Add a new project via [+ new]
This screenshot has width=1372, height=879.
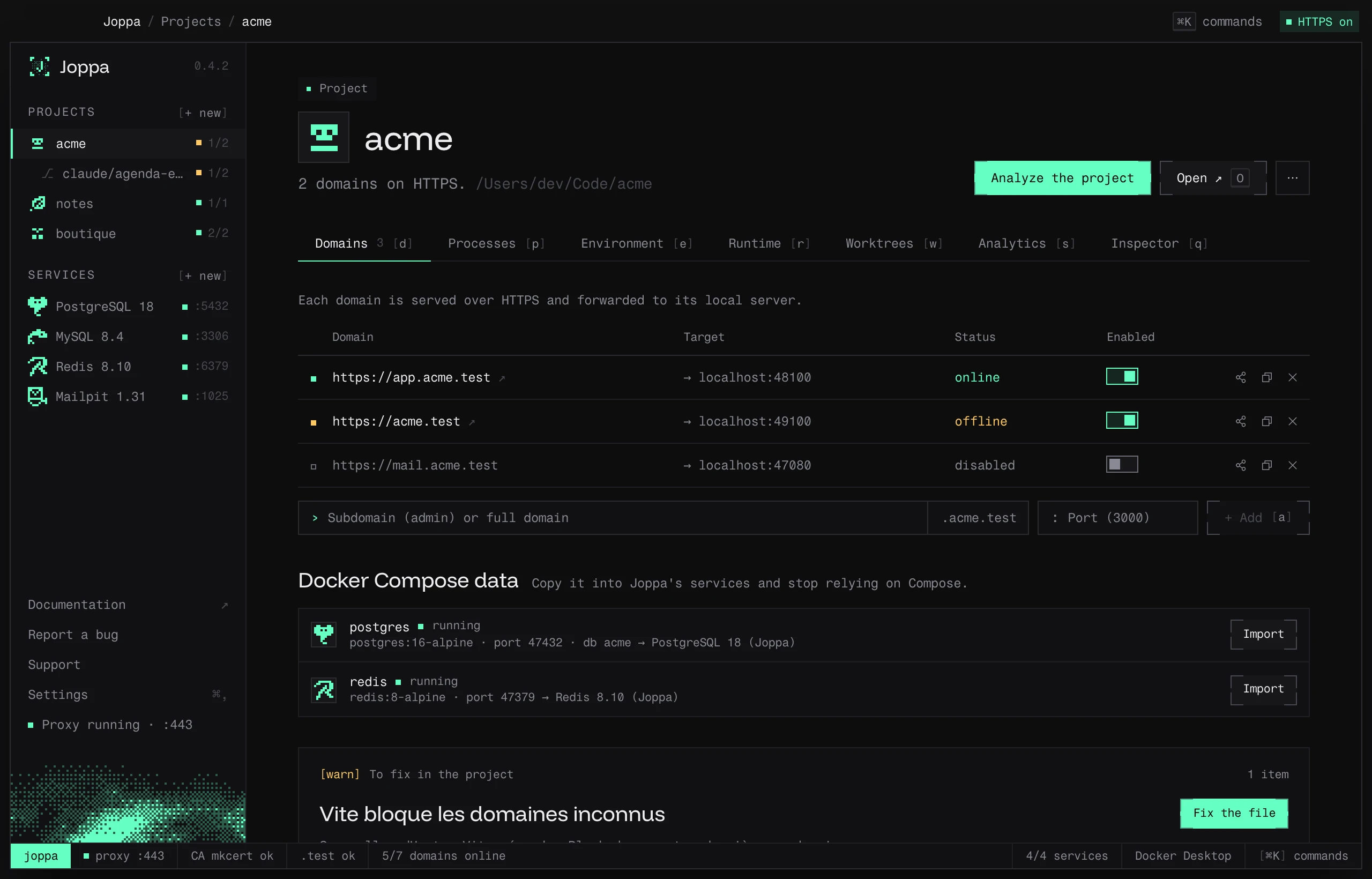point(203,113)
